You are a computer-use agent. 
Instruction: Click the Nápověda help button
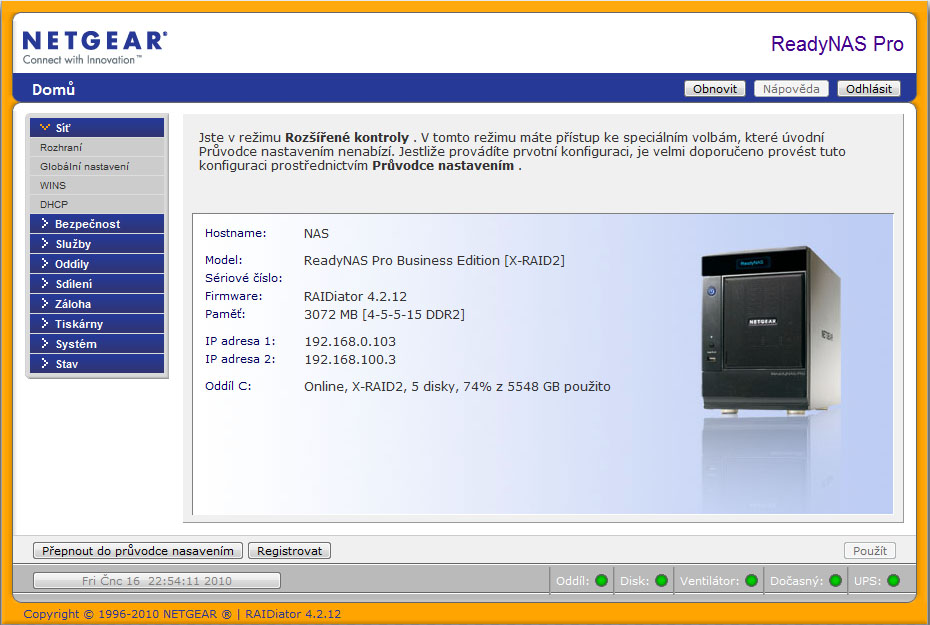click(791, 88)
